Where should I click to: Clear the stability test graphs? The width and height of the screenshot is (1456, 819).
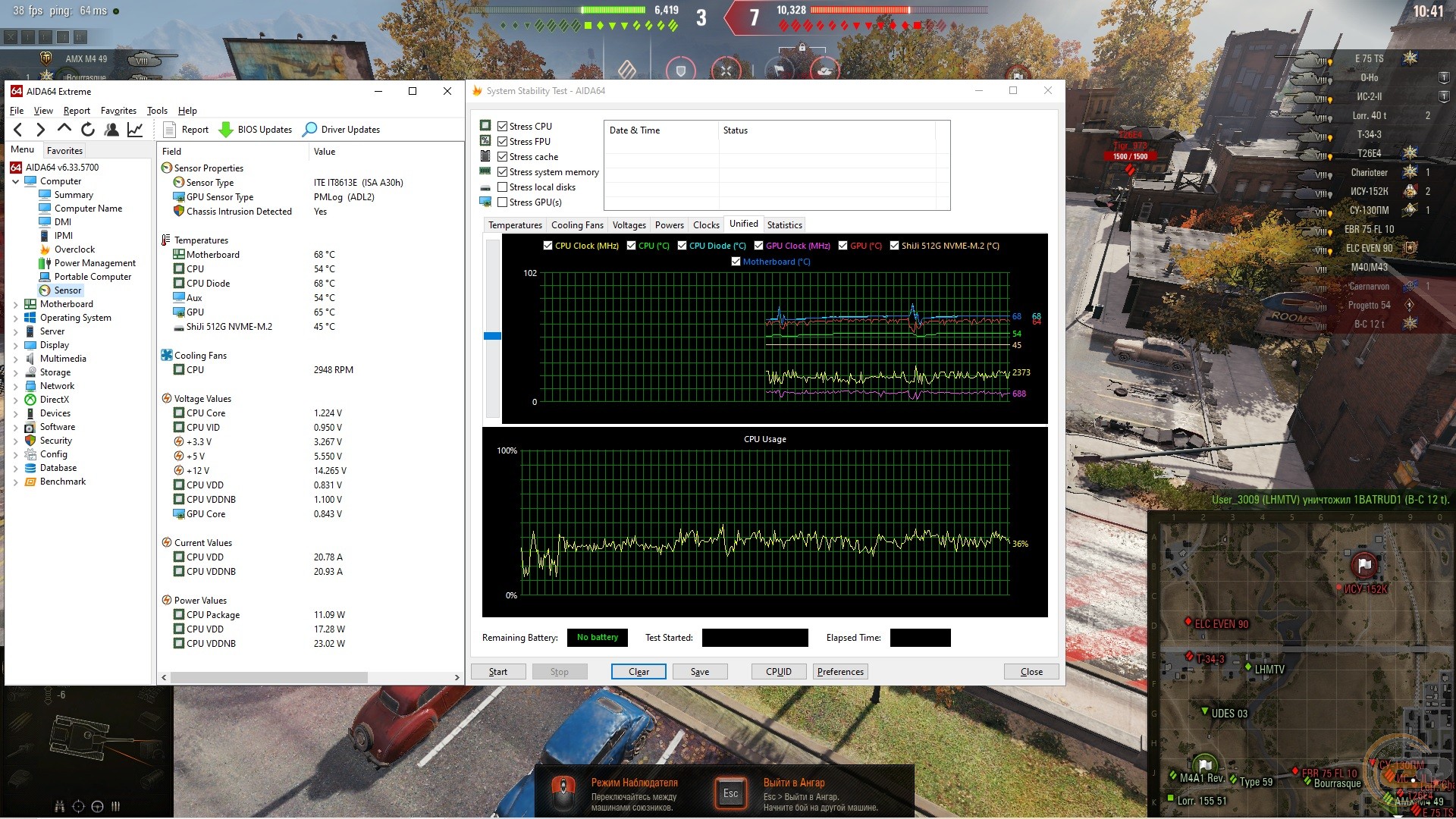(639, 672)
